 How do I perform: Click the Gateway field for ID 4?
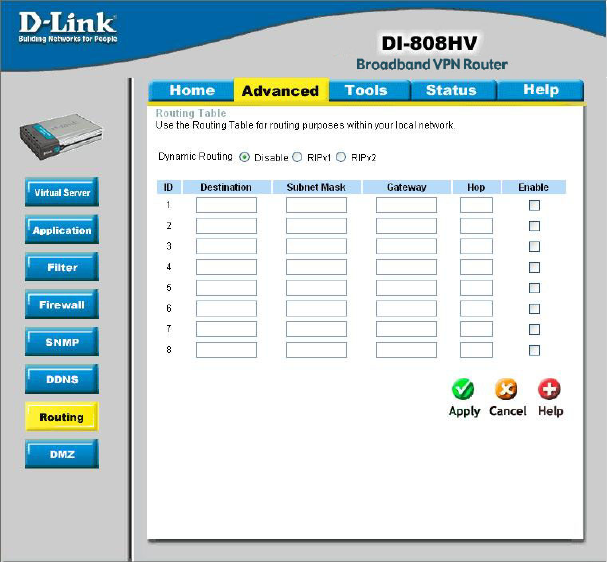tap(406, 267)
